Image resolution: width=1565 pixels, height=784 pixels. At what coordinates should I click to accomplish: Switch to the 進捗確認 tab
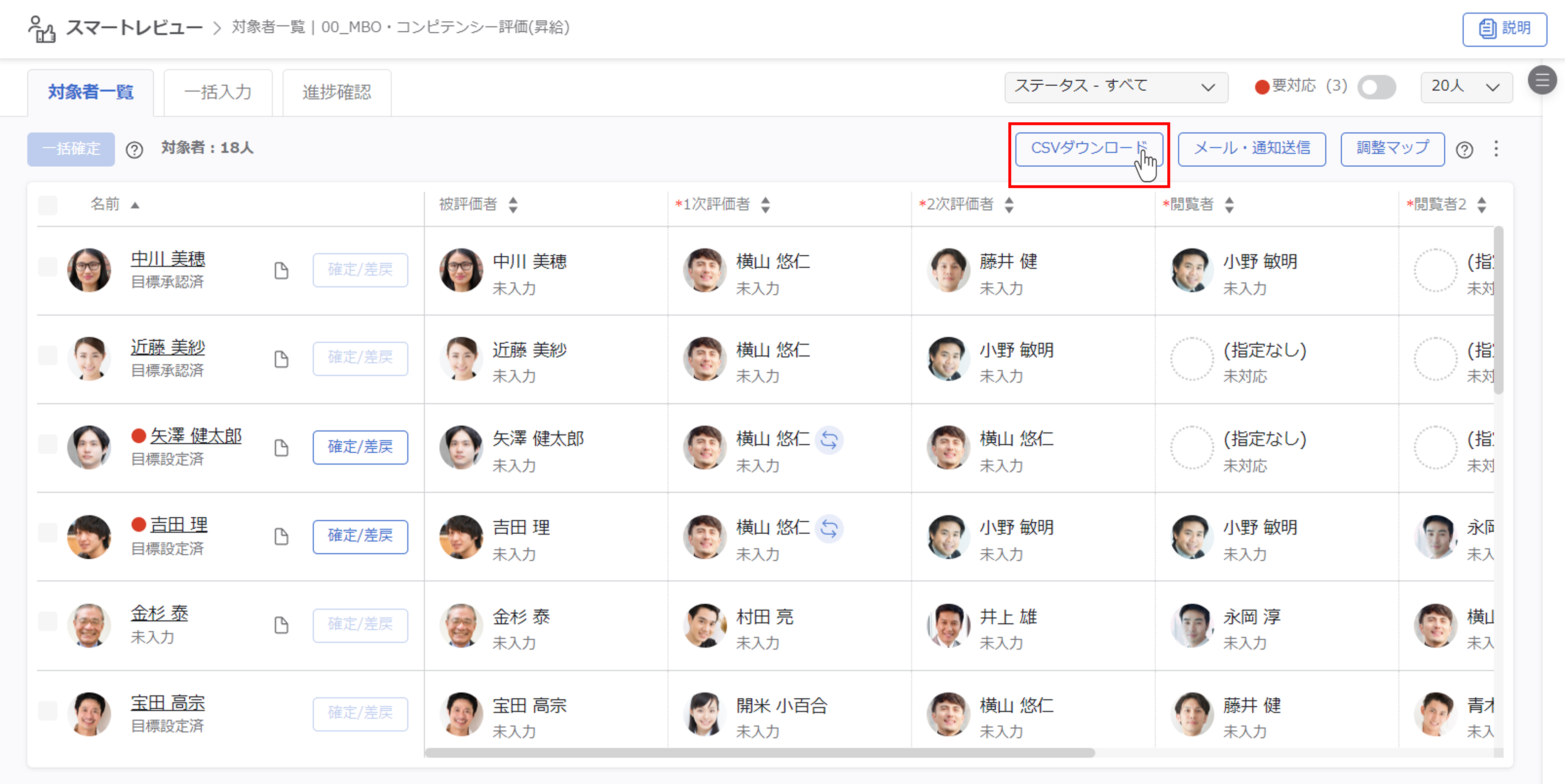coord(336,92)
